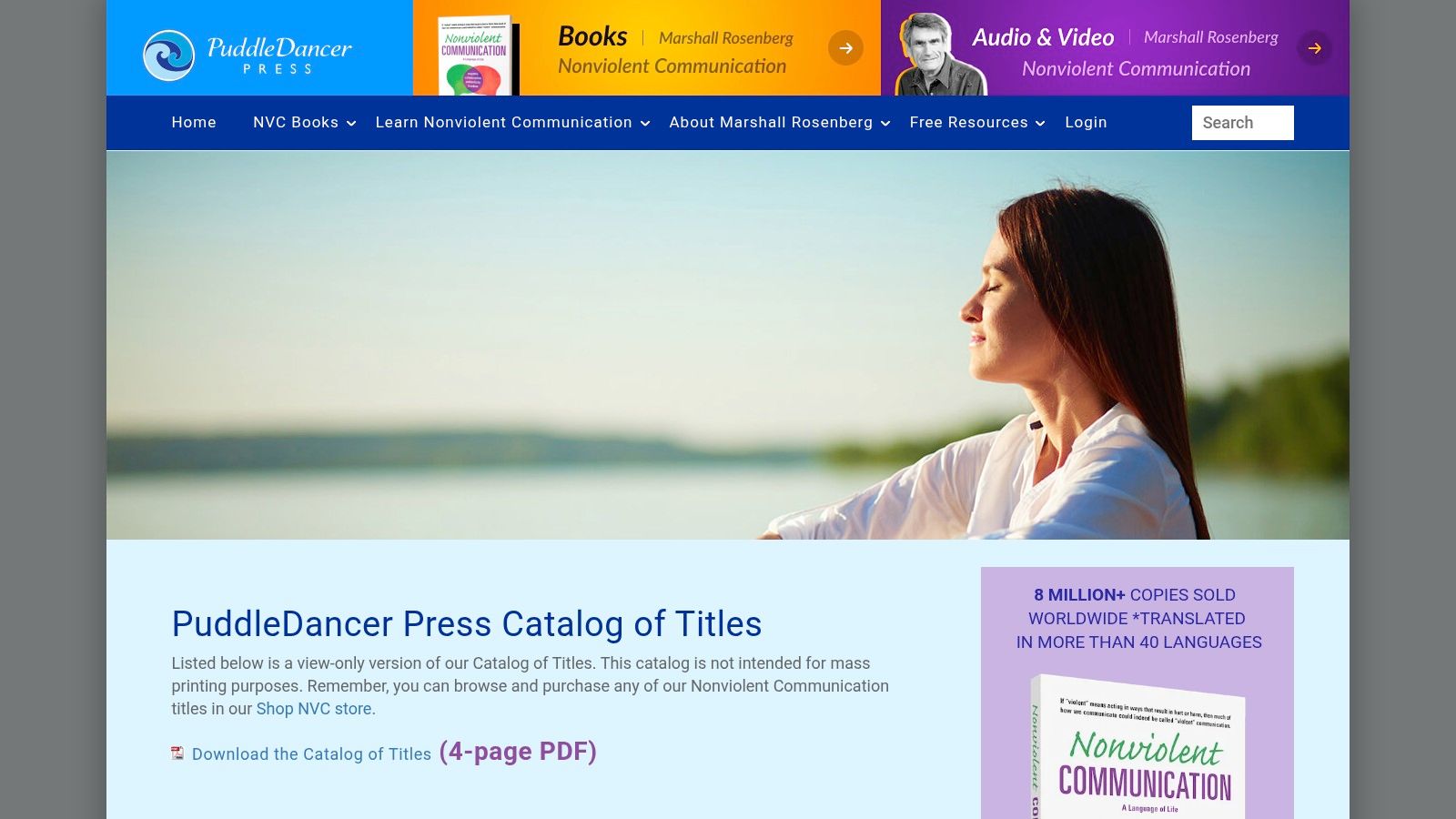Click the orange Books banner arrow icon

pos(845,48)
